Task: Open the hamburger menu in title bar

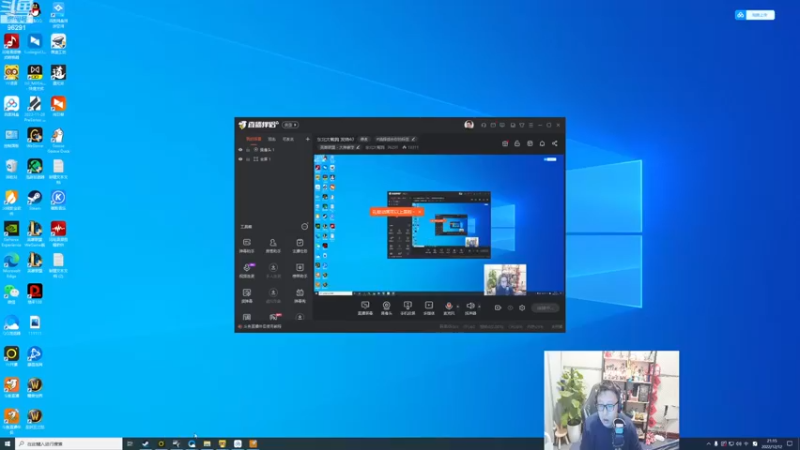Action: pos(531,125)
